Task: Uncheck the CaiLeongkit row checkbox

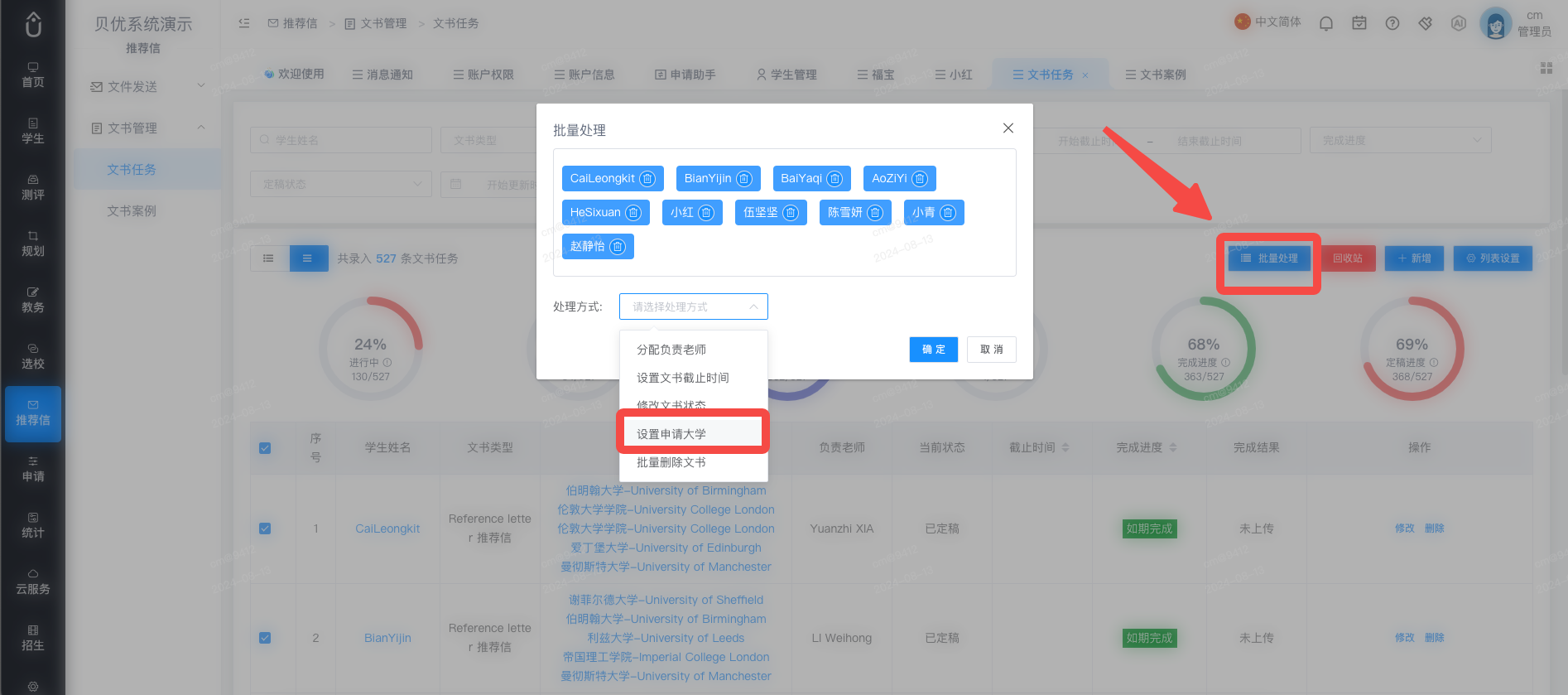Action: 265,528
